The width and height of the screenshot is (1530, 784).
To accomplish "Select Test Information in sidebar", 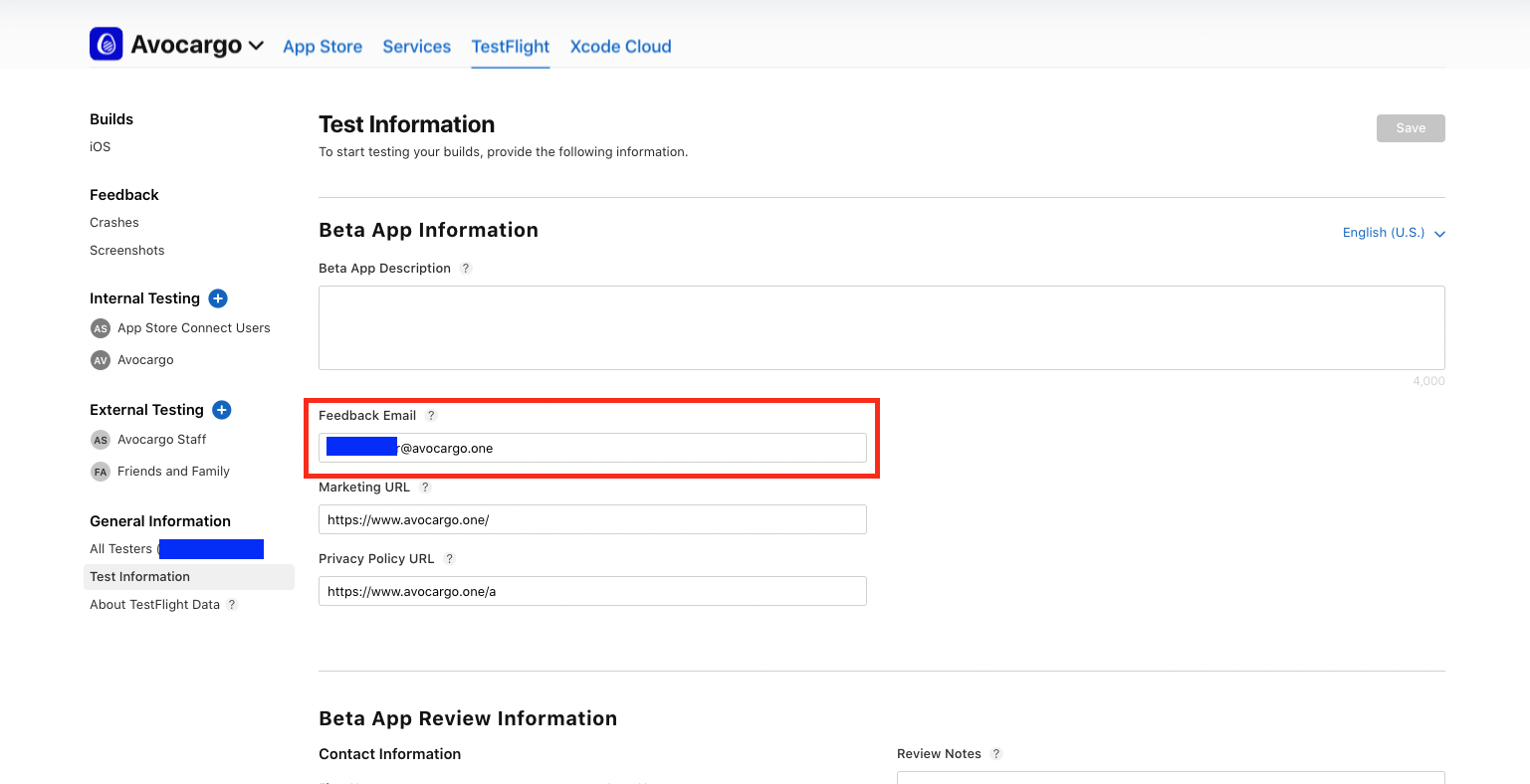I will pyautogui.click(x=189, y=577).
